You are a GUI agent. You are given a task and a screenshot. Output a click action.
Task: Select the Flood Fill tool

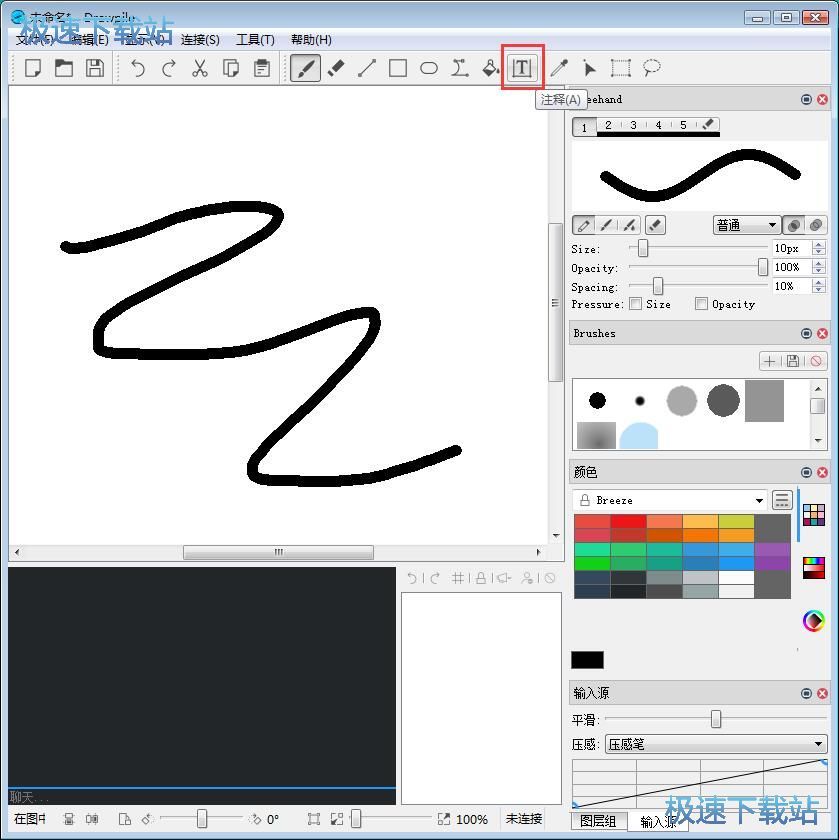point(490,68)
